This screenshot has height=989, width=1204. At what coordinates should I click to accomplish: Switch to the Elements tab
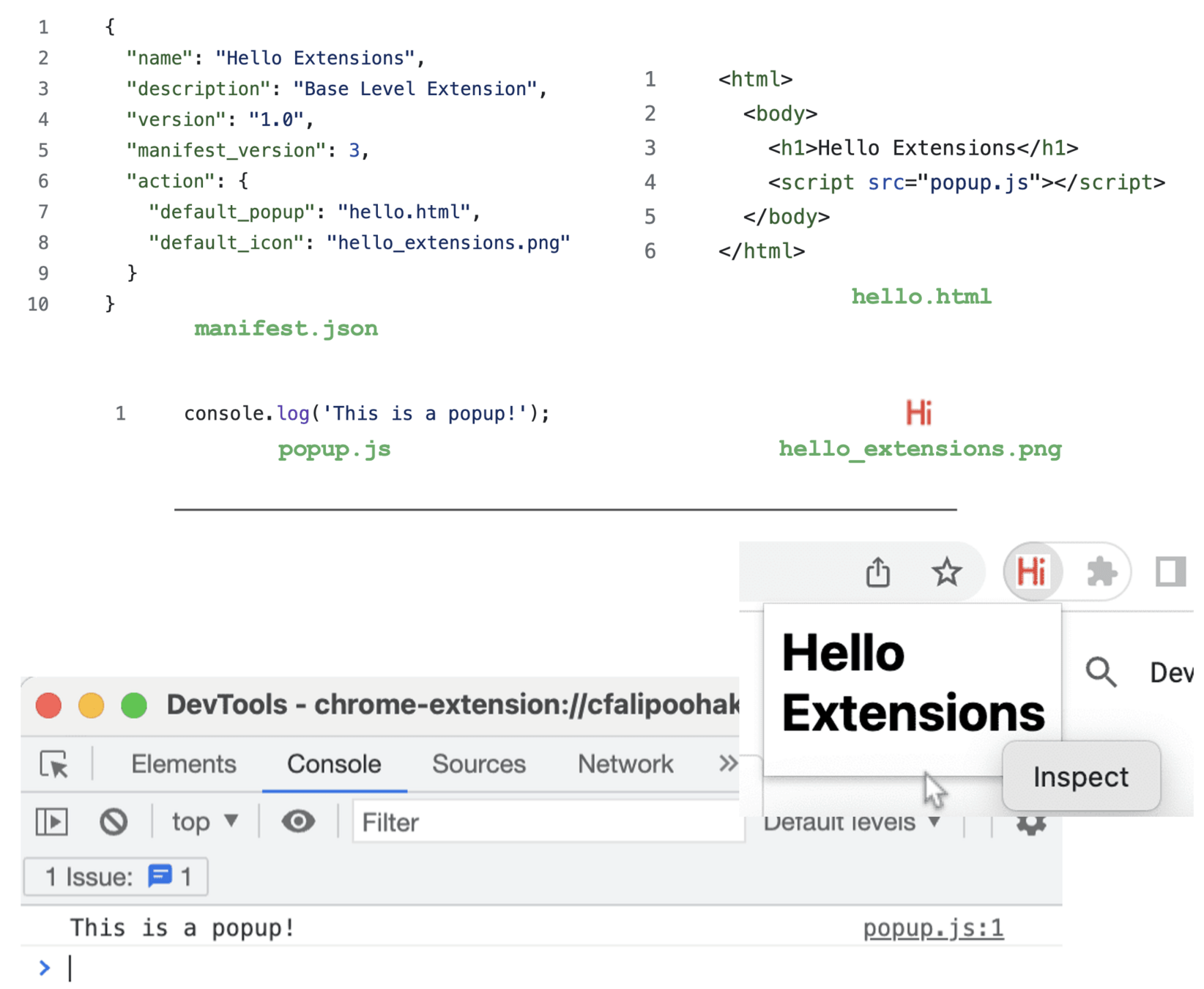(183, 764)
